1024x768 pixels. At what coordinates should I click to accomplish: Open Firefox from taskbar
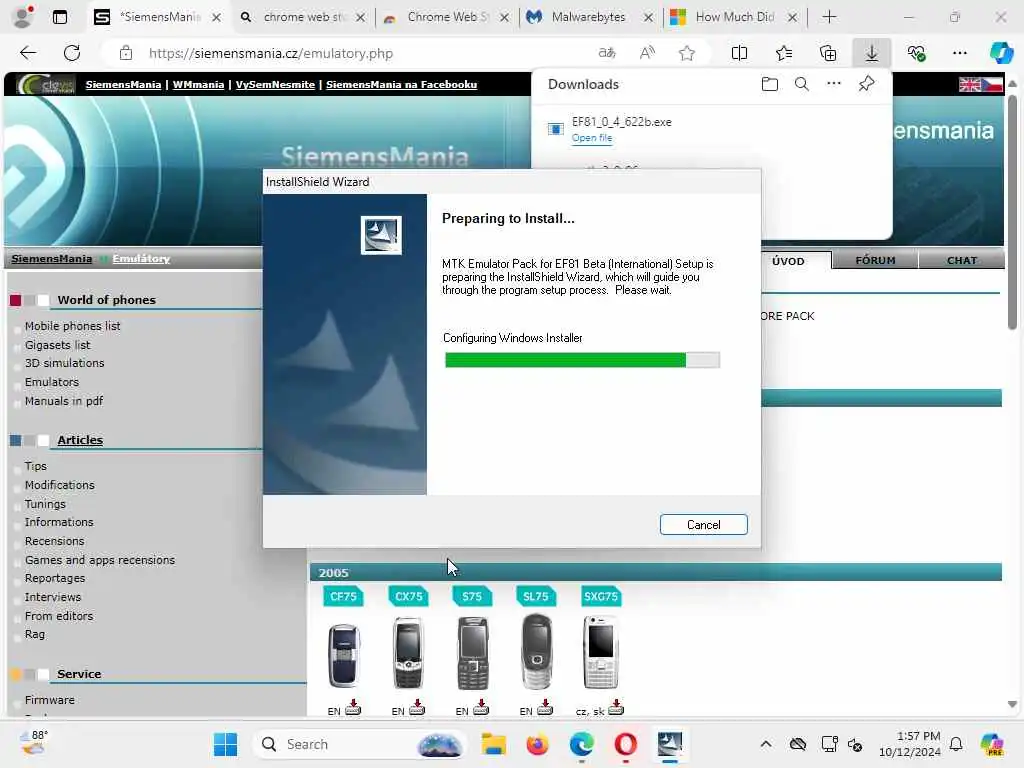537,744
